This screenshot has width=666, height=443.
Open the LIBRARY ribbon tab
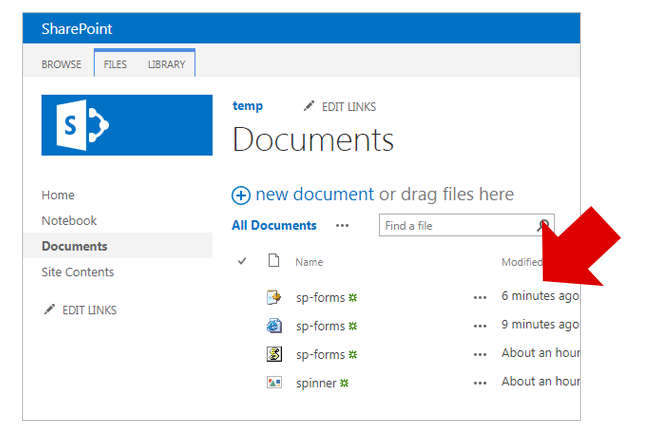coord(166,64)
